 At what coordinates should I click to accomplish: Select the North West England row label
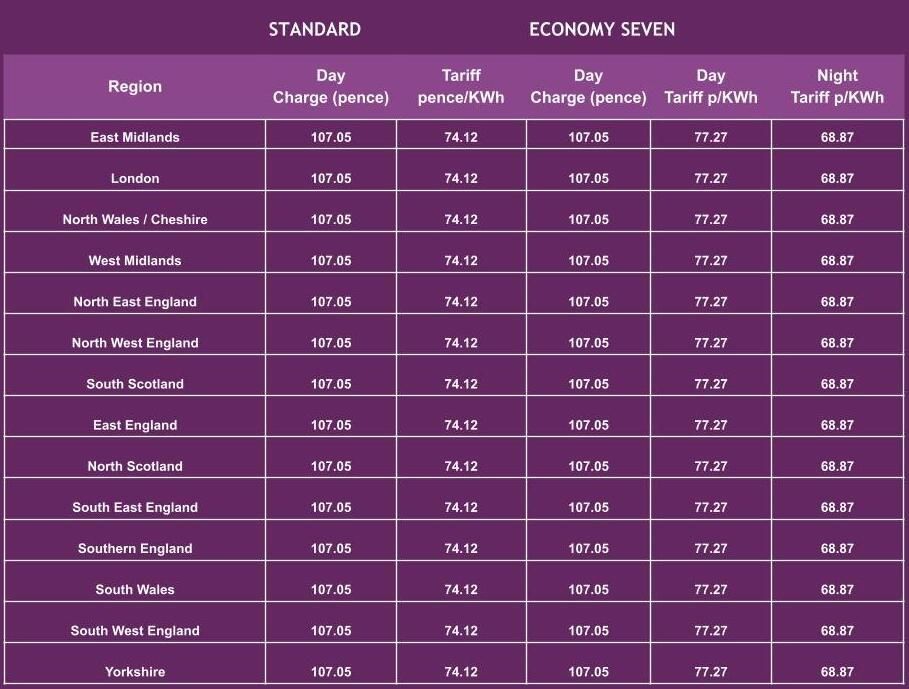pyautogui.click(x=135, y=342)
